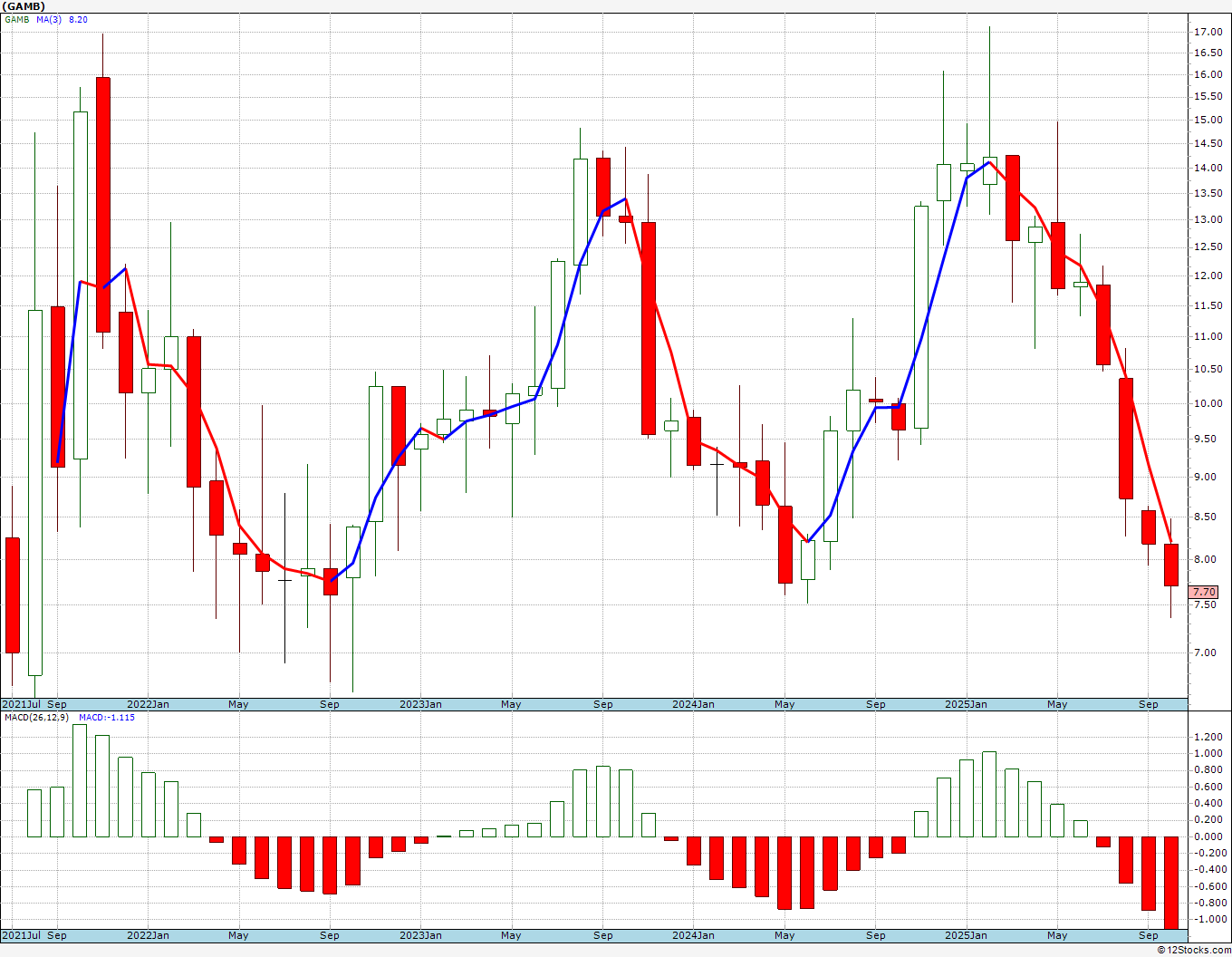Click the 12.00 price axis label
The width and height of the screenshot is (1232, 957).
click(1207, 275)
